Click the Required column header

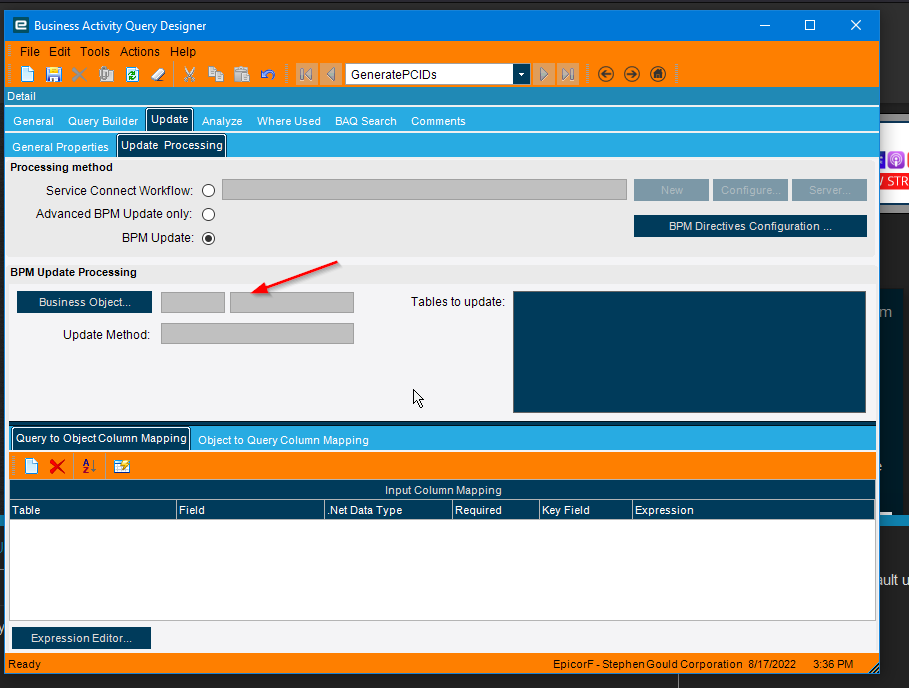(496, 510)
